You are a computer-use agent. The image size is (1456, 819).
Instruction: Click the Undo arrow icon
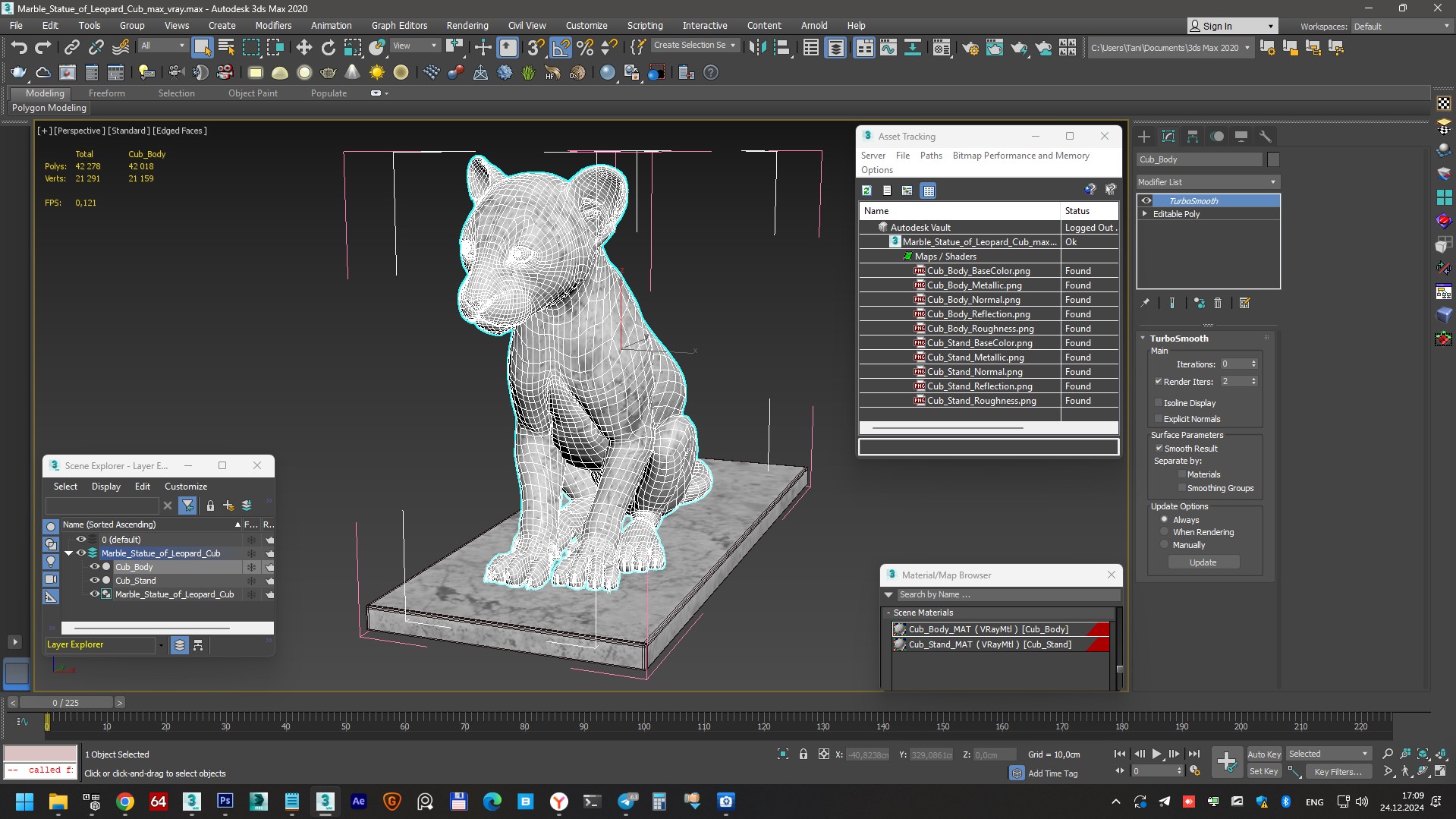19,48
